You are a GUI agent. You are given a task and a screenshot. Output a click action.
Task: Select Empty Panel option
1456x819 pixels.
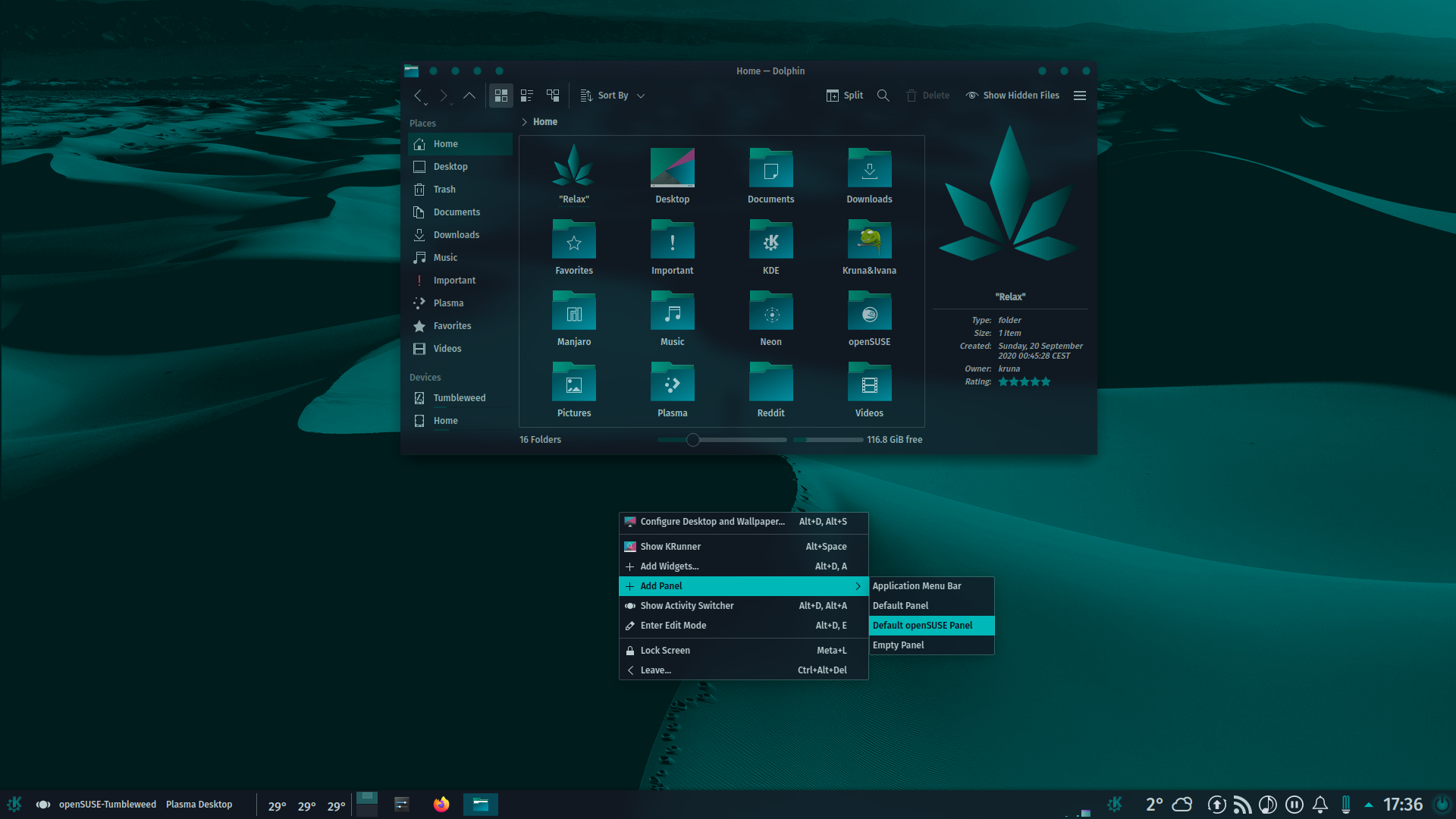(931, 645)
